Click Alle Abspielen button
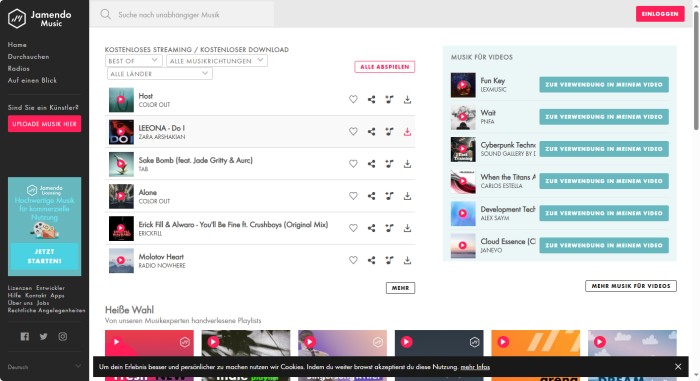Screen dimensions: 700x381 pyautogui.click(x=384, y=67)
